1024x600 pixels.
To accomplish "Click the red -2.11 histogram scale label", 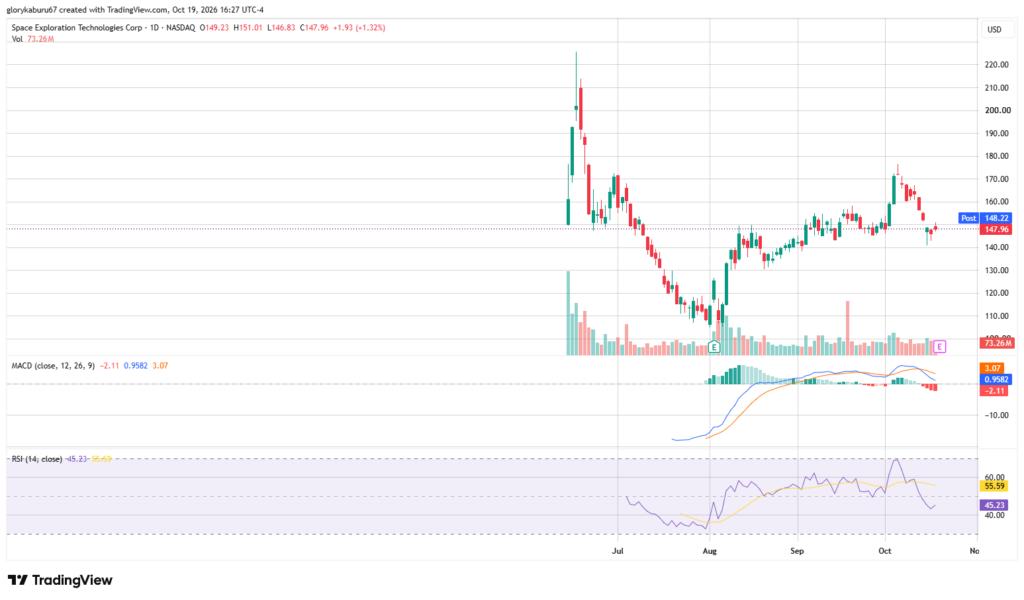I will coord(995,390).
